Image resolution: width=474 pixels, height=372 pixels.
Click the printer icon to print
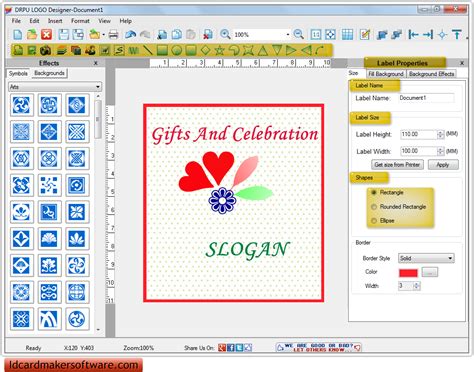(x=113, y=34)
